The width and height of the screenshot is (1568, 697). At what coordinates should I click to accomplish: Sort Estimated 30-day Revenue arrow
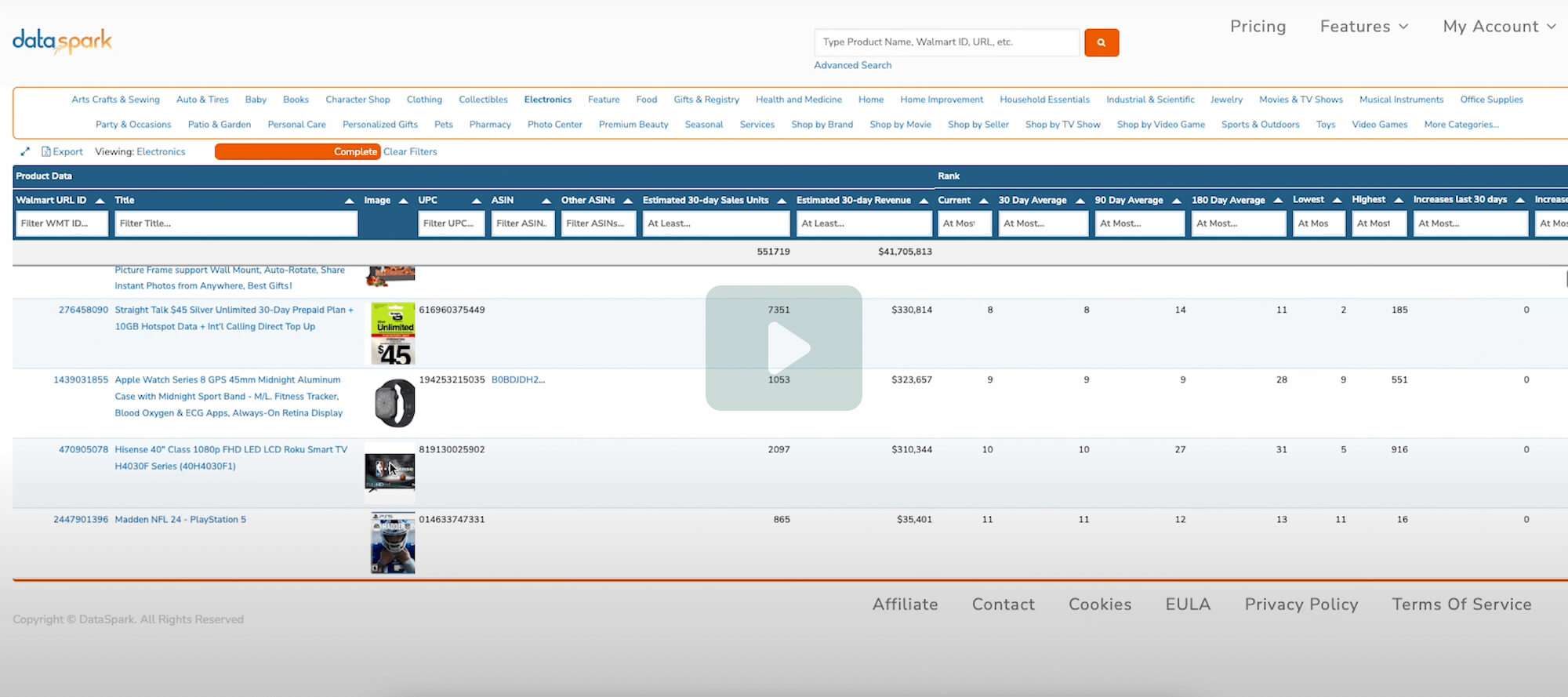924,201
